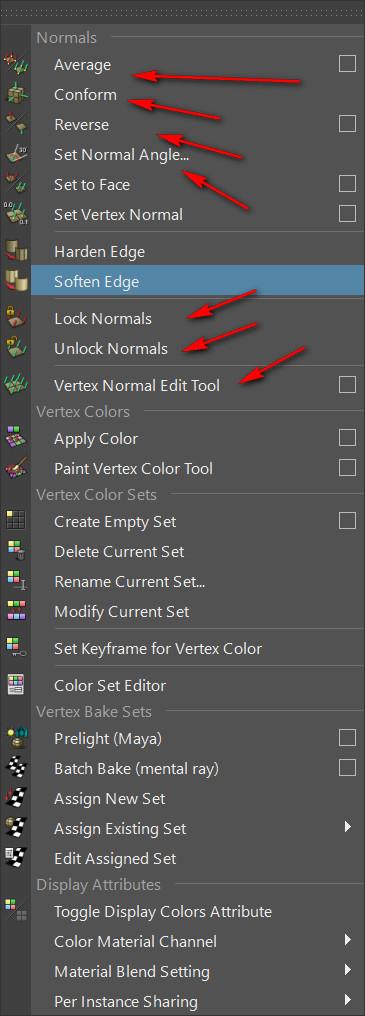
Task: Choose Toggle Display Colors Attribute
Action: 163,912
